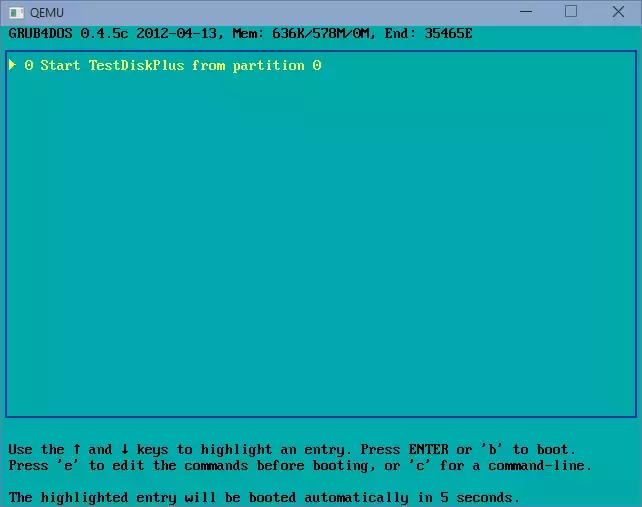The image size is (642, 507).
Task: Close the QEMU window
Action: click(x=618, y=11)
